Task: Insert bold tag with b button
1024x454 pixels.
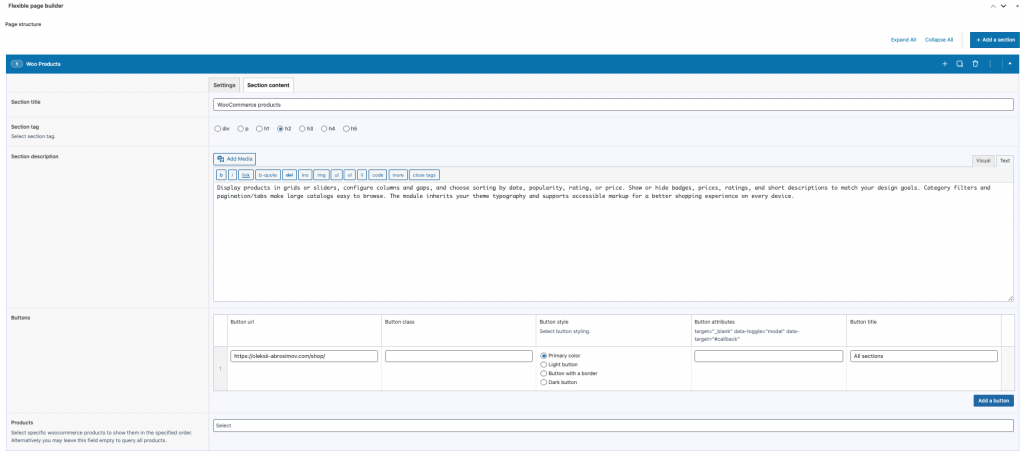Action: tap(221, 175)
